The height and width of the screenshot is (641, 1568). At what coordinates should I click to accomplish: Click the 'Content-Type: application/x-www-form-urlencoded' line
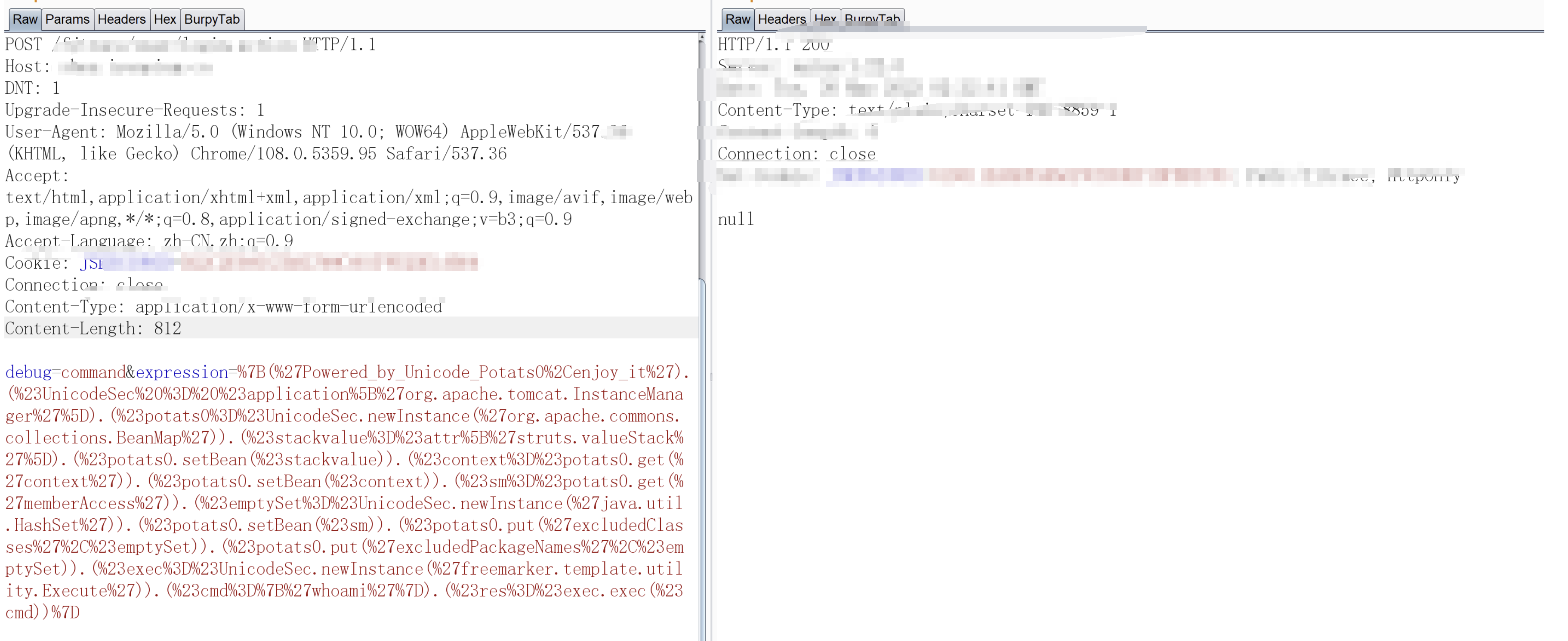point(224,307)
